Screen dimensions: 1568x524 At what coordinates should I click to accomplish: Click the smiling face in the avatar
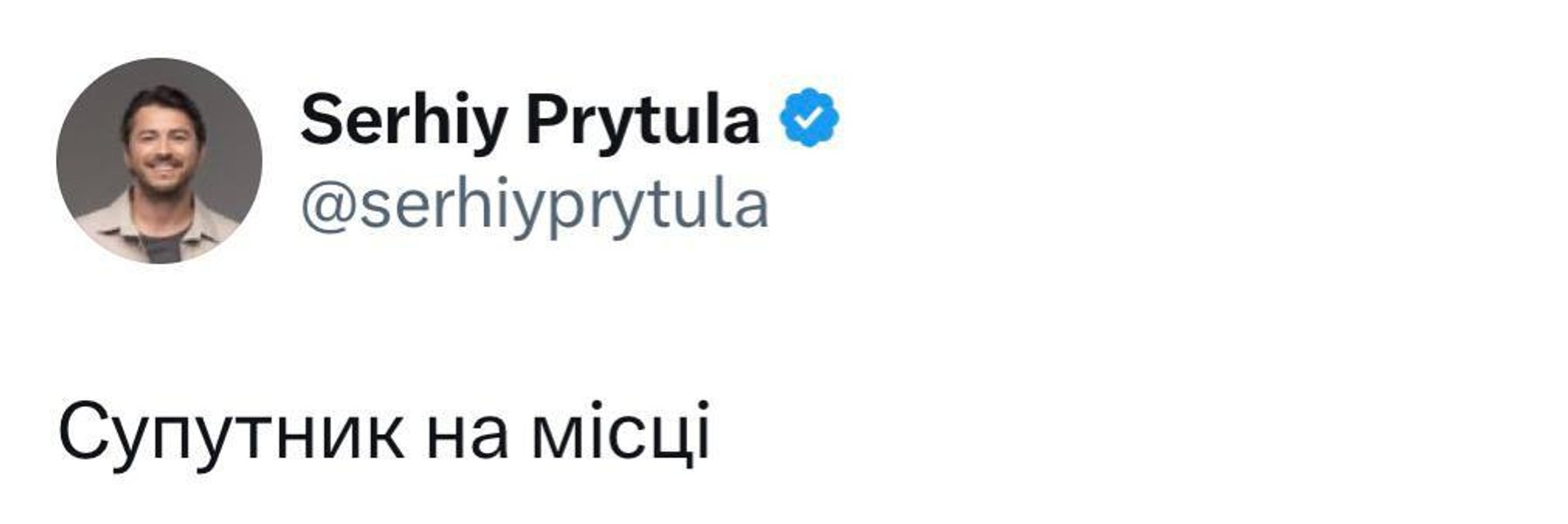pos(162,153)
